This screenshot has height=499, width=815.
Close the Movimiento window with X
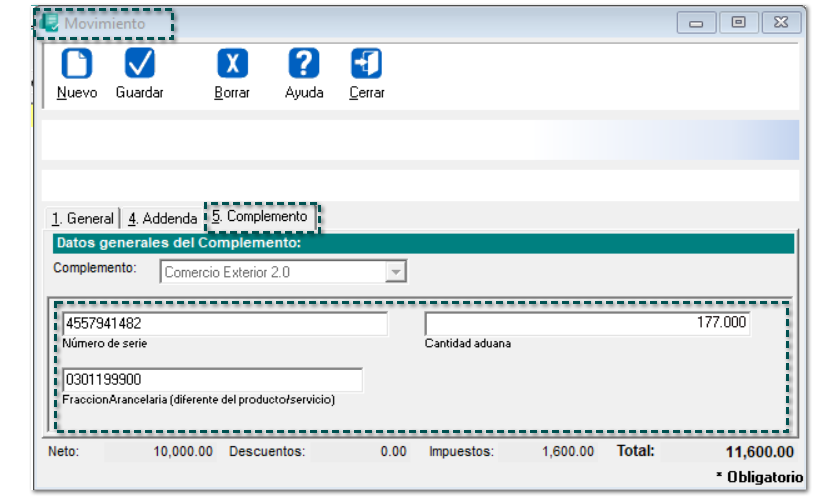(781, 23)
